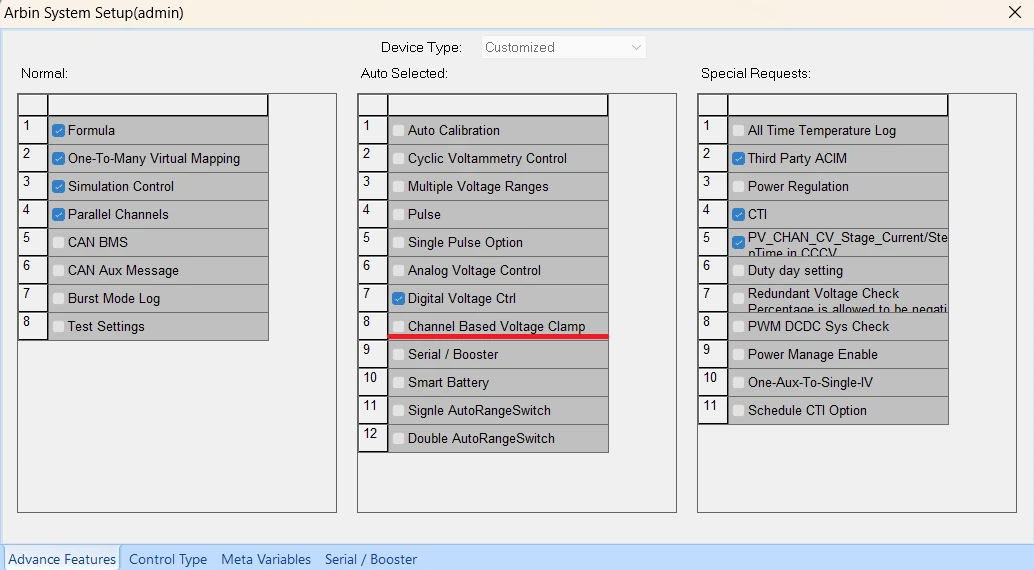Viewport: 1034px width, 570px height.
Task: Check Redundant Voltage Check option
Action: tap(739, 298)
